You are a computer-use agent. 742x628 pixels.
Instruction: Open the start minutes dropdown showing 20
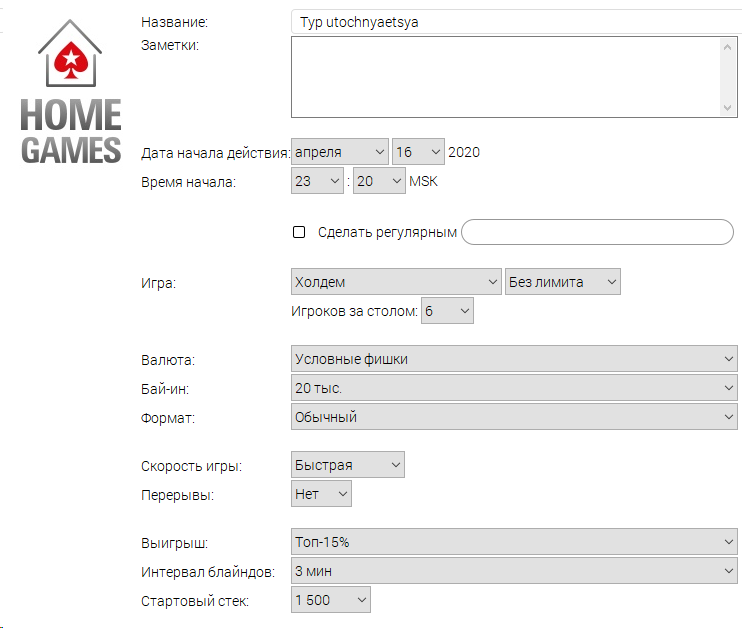click(379, 181)
